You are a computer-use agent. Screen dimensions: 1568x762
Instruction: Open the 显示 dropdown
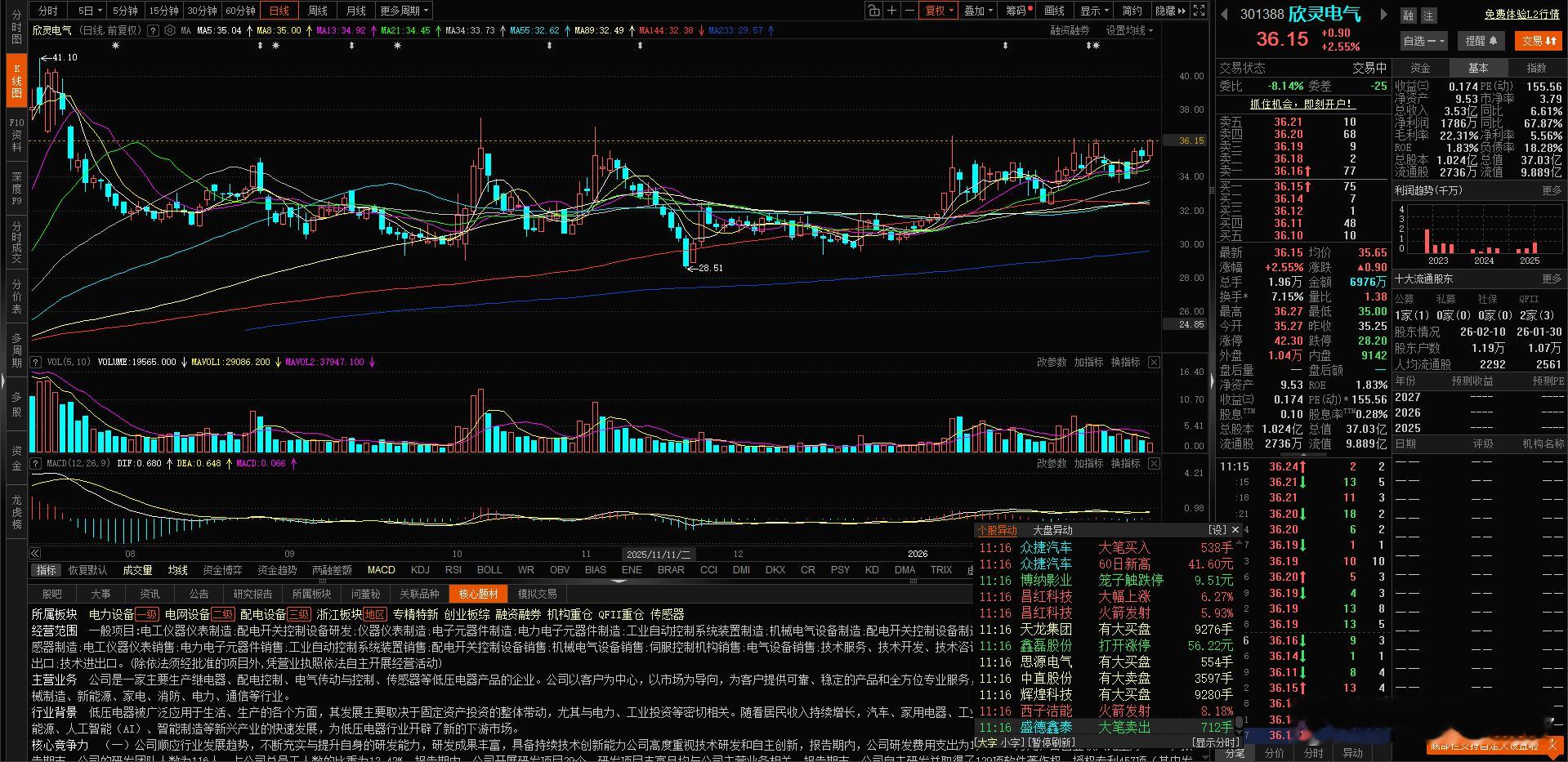click(x=1094, y=11)
